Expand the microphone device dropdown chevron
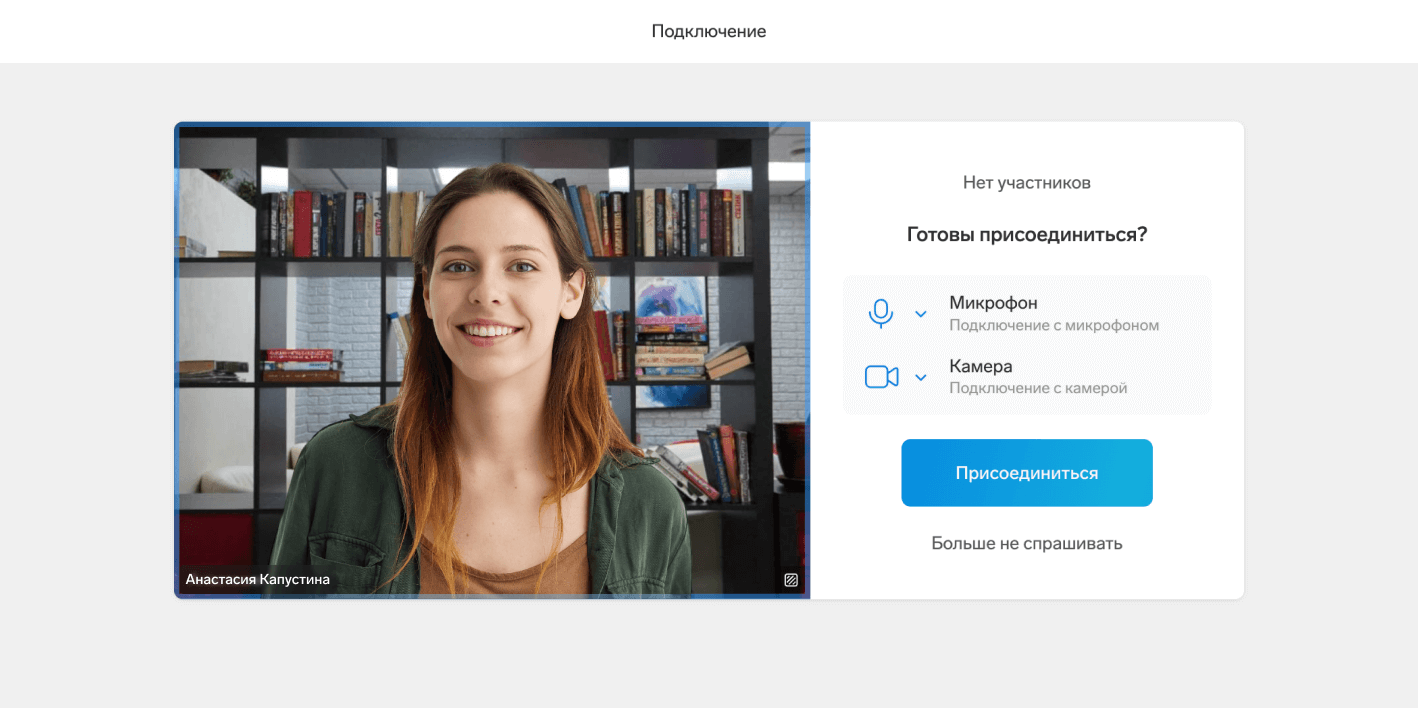 [x=921, y=314]
